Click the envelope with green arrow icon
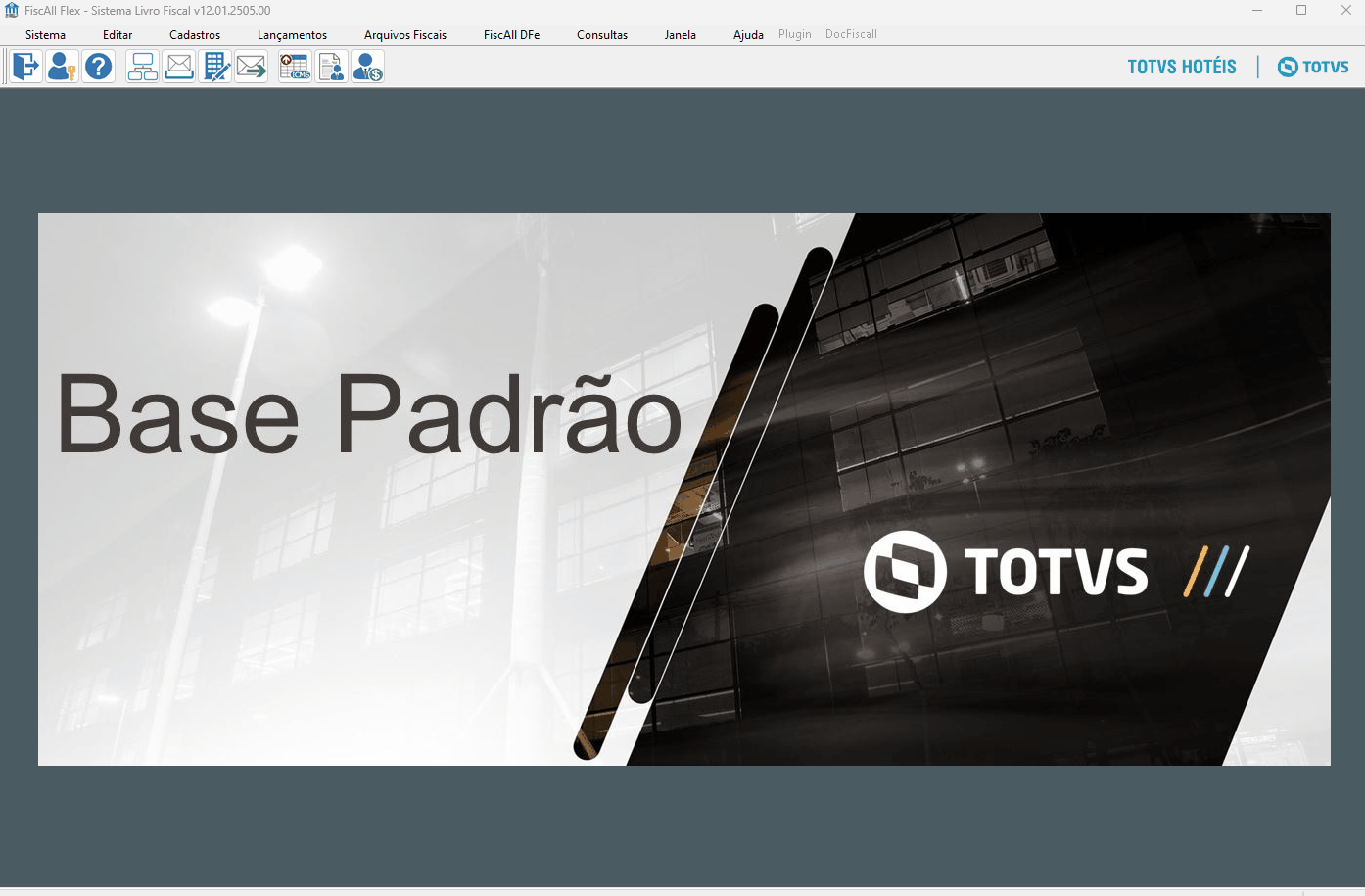This screenshot has height=896, width=1365. coord(252,67)
